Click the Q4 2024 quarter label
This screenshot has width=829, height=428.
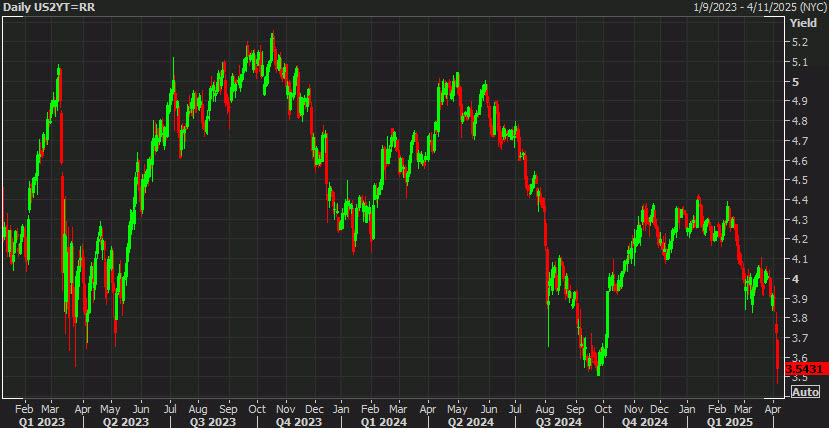[645, 422]
